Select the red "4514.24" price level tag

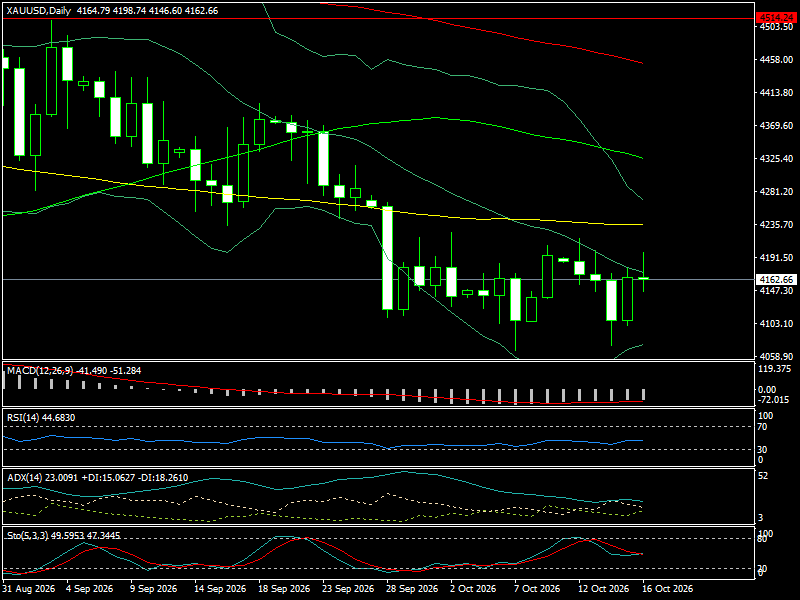point(776,18)
